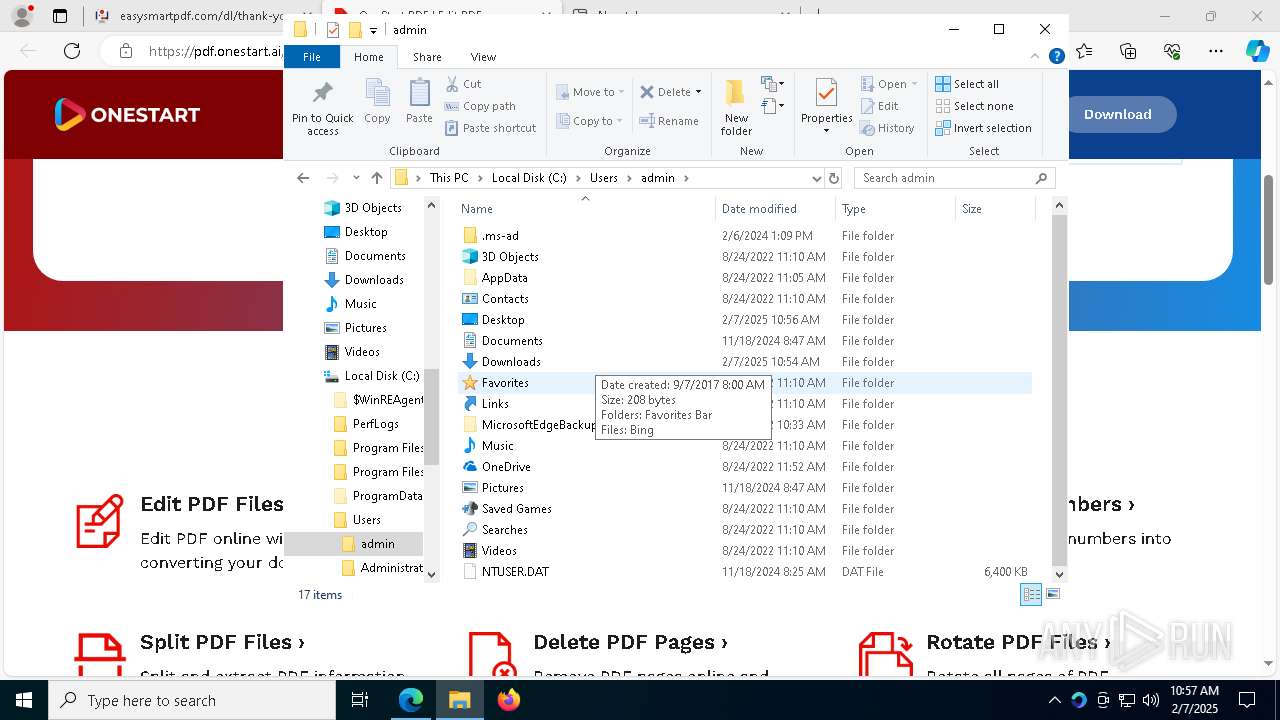Expand the Delete dropdown arrow
Screen dimensions: 1280x720
[698, 92]
